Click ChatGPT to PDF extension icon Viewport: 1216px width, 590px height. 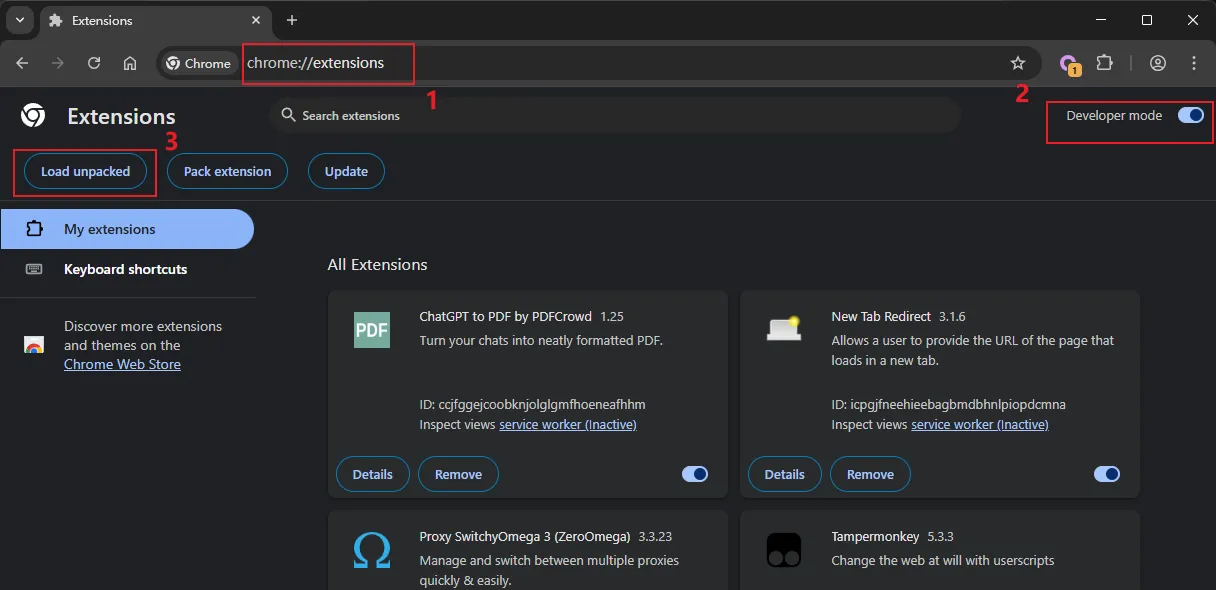tap(372, 330)
